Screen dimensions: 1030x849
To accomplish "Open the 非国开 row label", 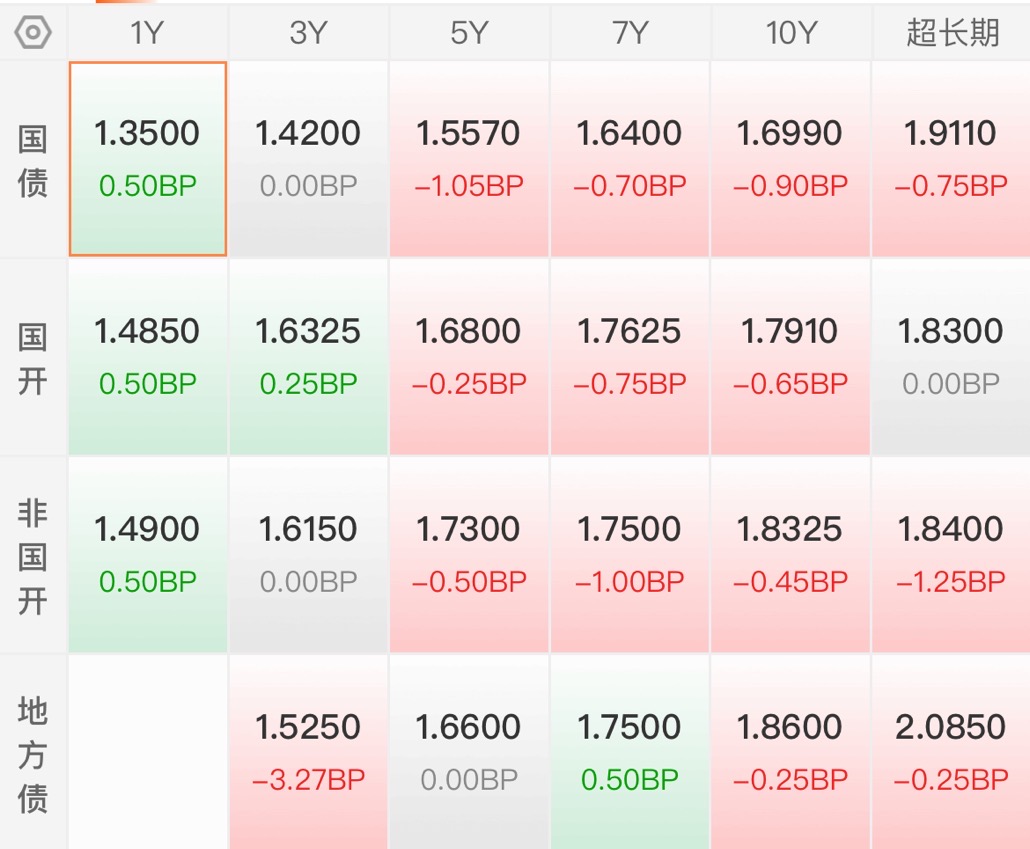I will point(33,556).
